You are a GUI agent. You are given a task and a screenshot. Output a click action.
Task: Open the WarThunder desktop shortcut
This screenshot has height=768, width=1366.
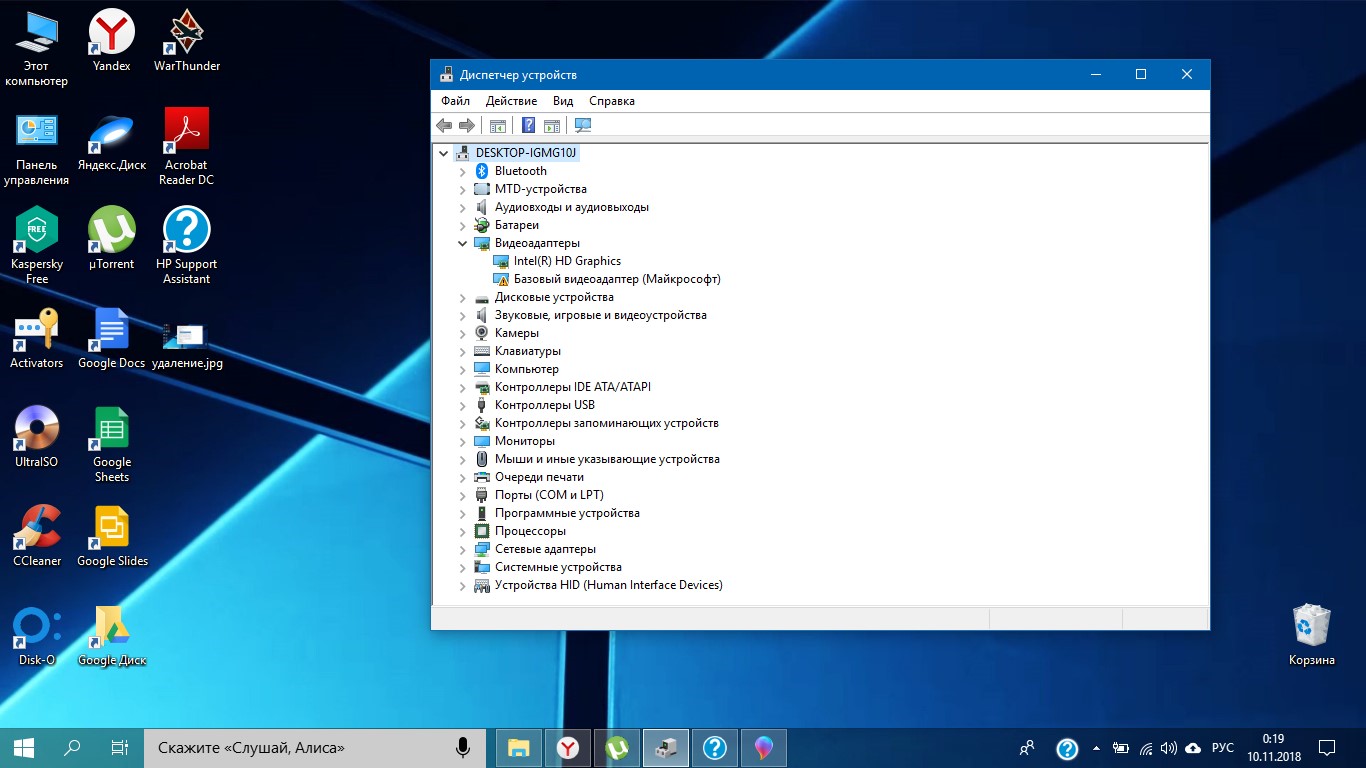pyautogui.click(x=187, y=40)
